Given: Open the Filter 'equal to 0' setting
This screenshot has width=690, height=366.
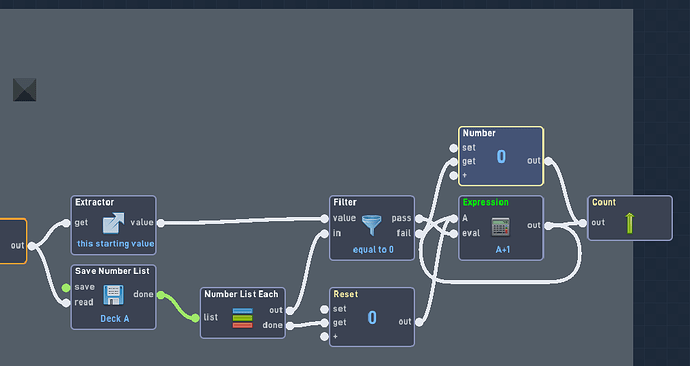Looking at the screenshot, I should coord(373,250).
